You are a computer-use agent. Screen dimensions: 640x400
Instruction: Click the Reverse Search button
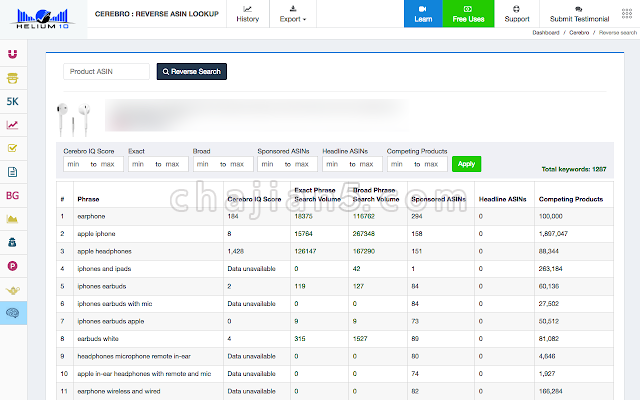(191, 71)
